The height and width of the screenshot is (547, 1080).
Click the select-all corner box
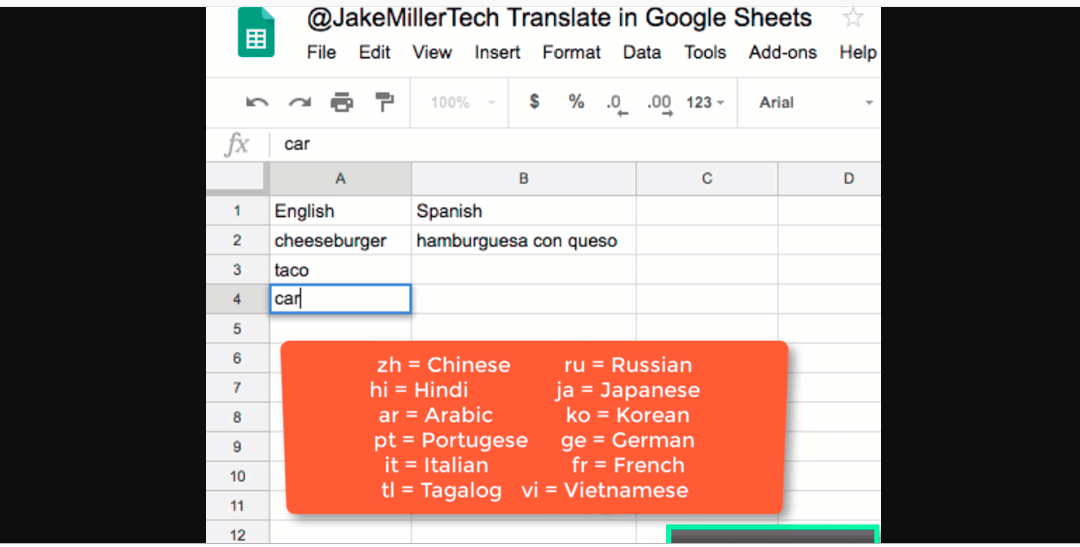[238, 179]
